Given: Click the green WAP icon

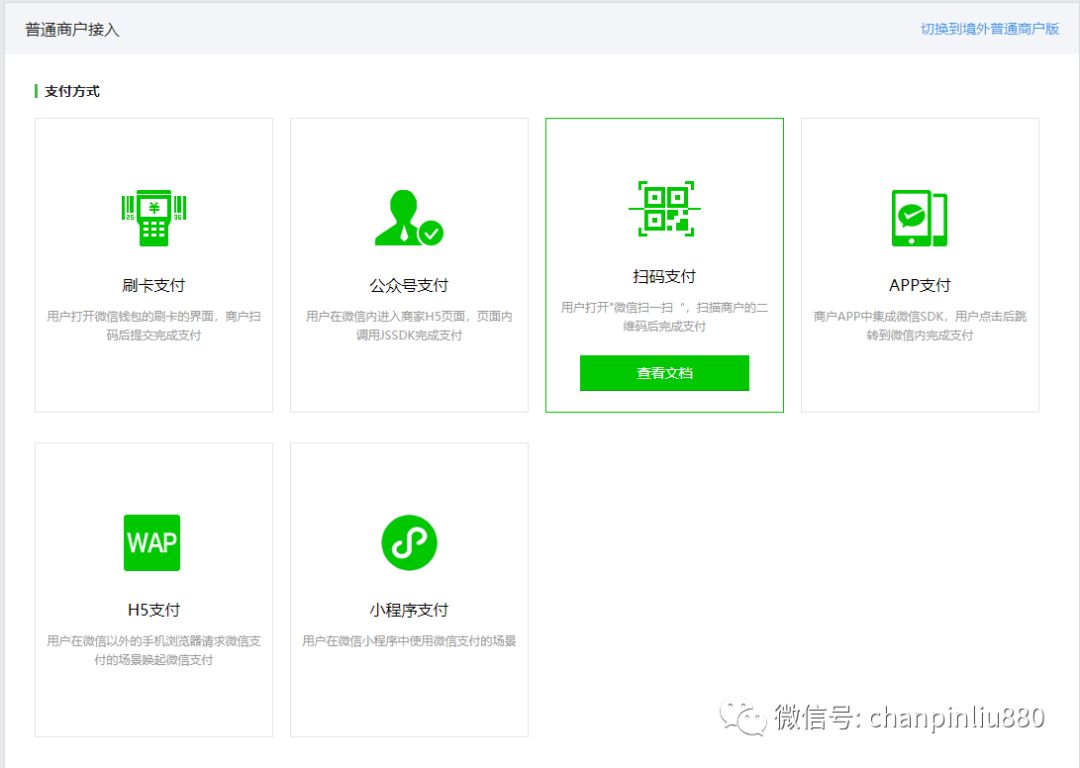Looking at the screenshot, I should (152, 543).
